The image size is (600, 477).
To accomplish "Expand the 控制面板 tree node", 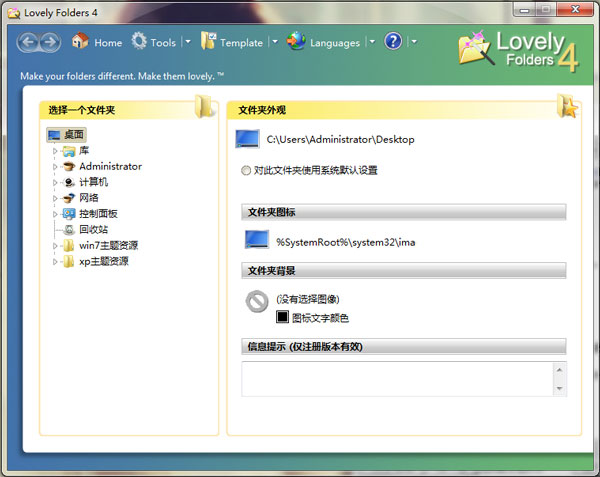I will click(x=55, y=214).
